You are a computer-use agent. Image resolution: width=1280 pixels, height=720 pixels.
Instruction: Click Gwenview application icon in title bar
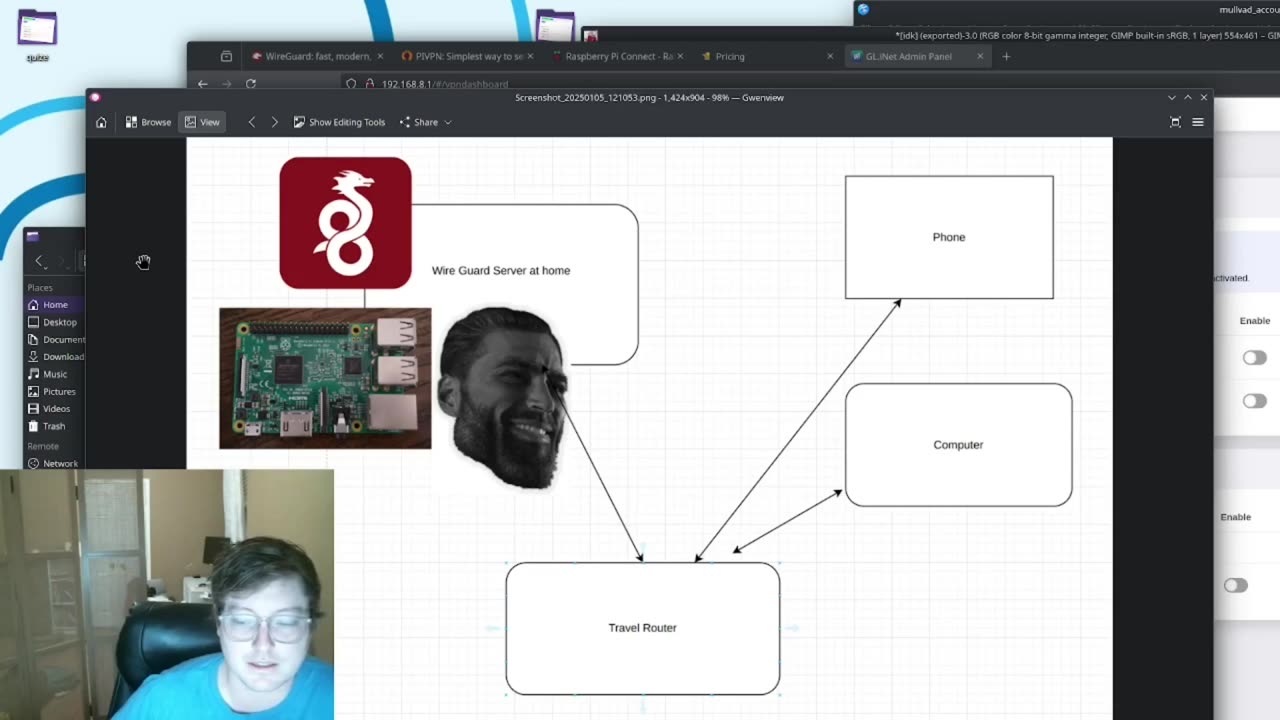pyautogui.click(x=95, y=97)
